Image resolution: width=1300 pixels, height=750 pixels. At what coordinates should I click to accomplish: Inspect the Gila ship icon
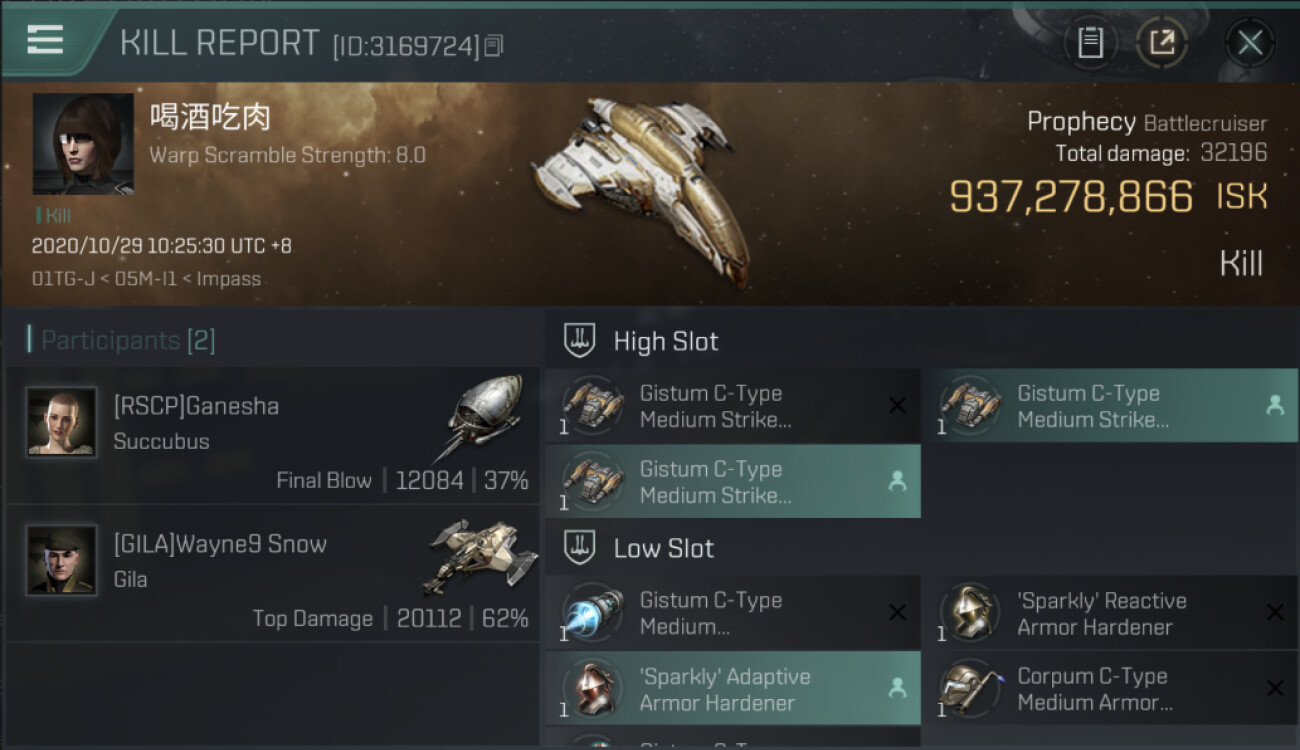pos(479,554)
